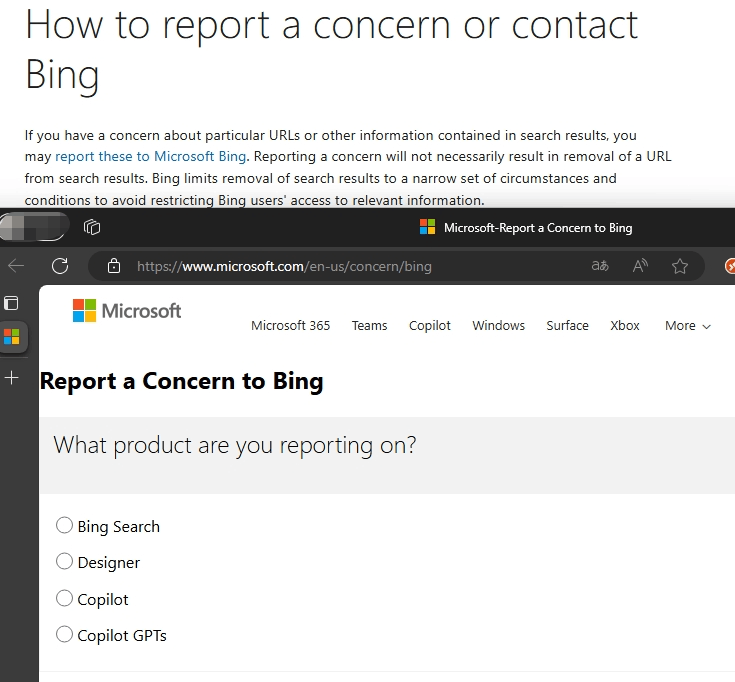The image size is (735, 682).
Task: Choose the Copilot radio option
Action: click(x=64, y=598)
